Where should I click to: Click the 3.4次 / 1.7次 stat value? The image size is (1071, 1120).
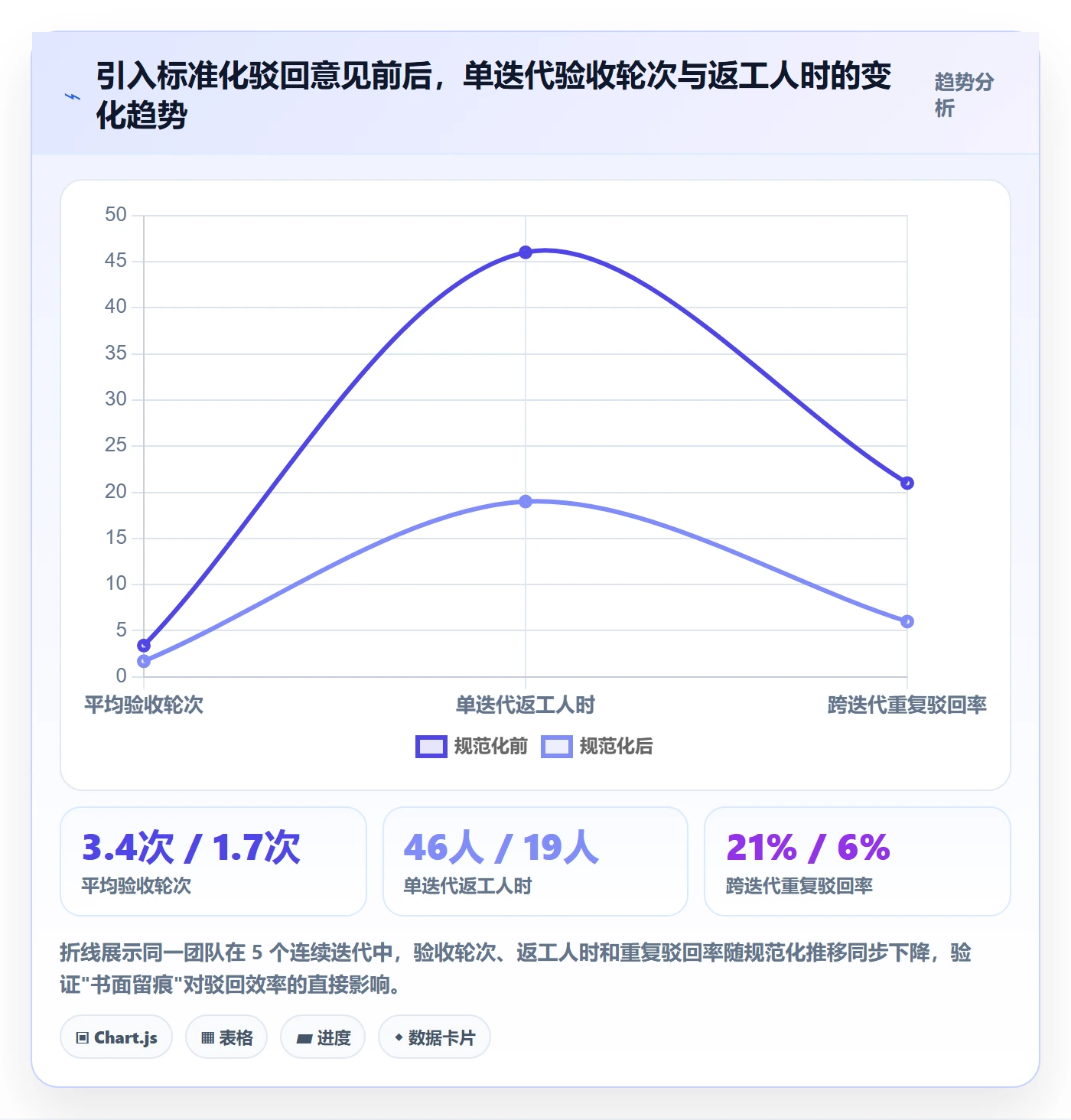pos(191,847)
